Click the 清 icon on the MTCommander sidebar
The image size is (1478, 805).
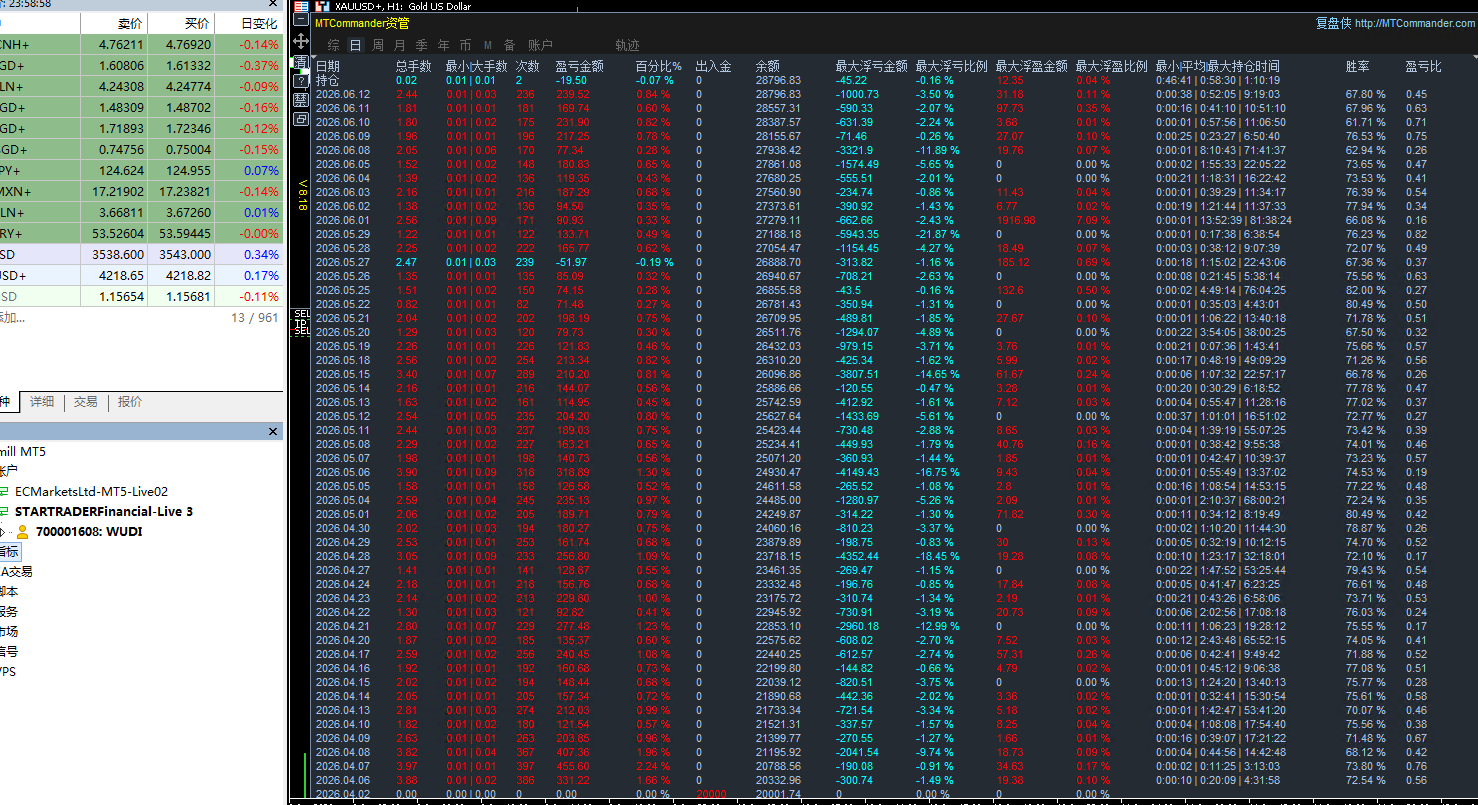coord(300,62)
